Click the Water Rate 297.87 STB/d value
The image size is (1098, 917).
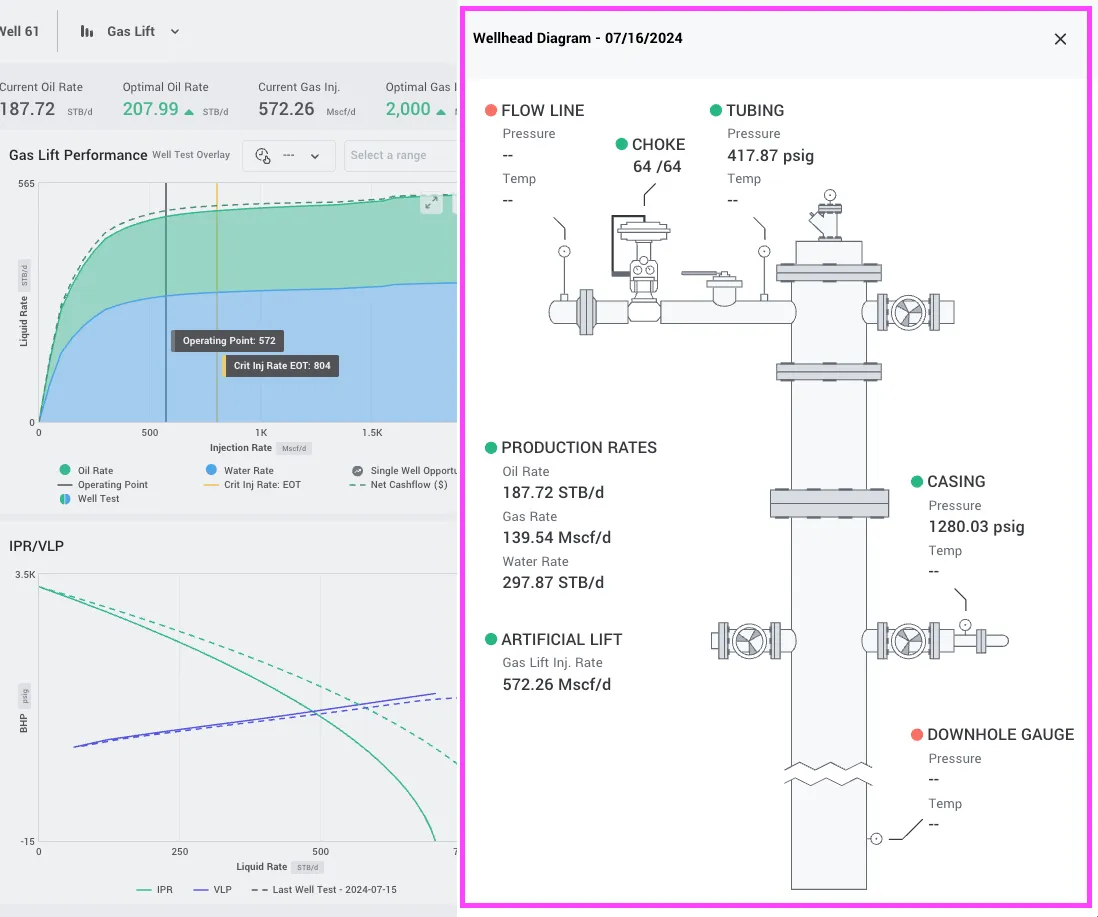coord(553,582)
